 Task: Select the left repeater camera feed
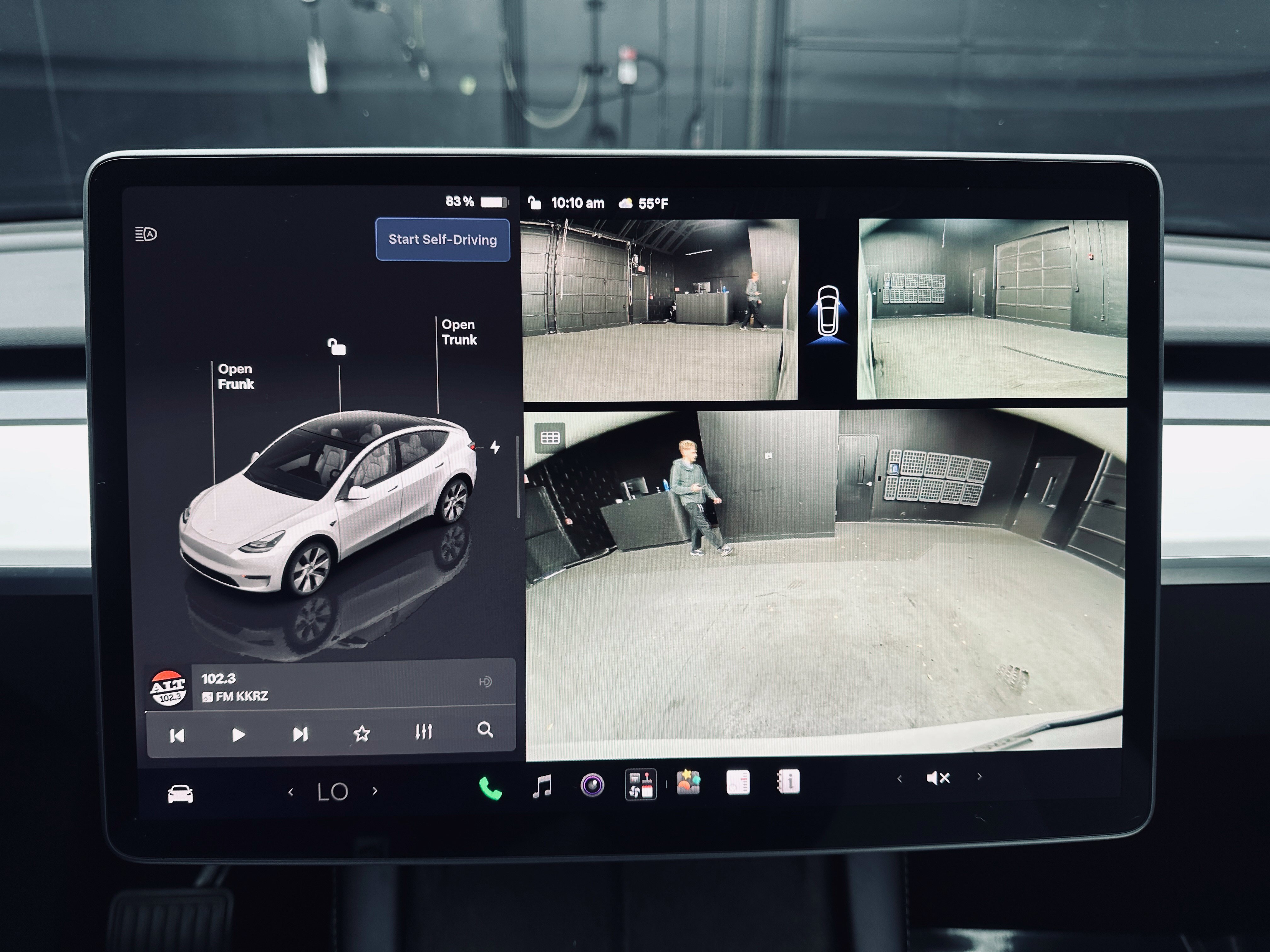point(660,309)
